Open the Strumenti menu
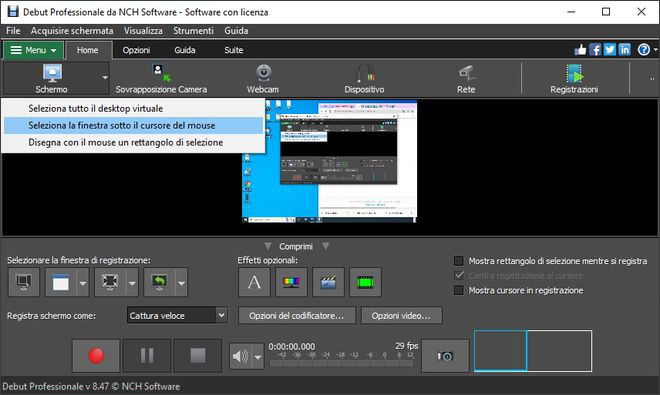The image size is (660, 395). click(x=193, y=31)
